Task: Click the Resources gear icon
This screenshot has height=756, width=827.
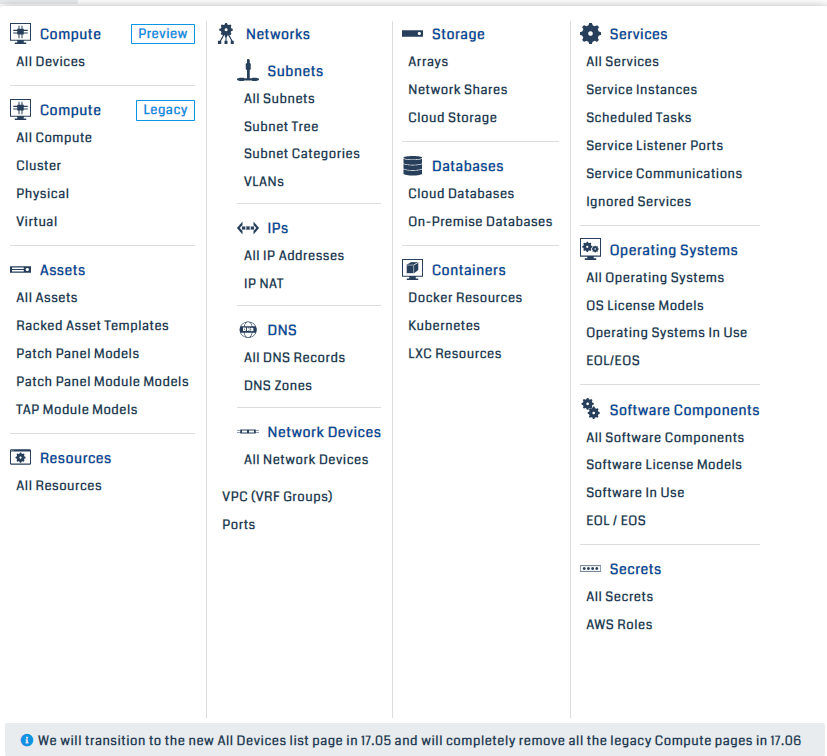Action: [x=21, y=457]
